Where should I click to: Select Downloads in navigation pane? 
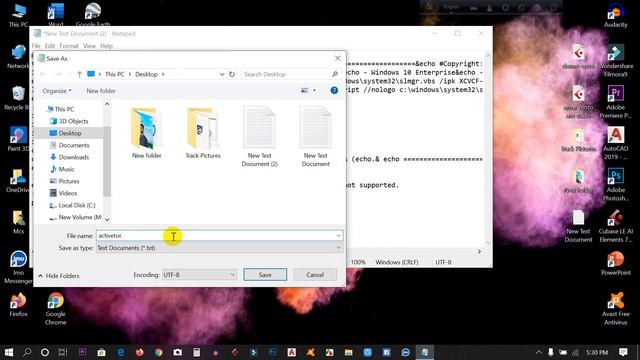click(x=69, y=157)
